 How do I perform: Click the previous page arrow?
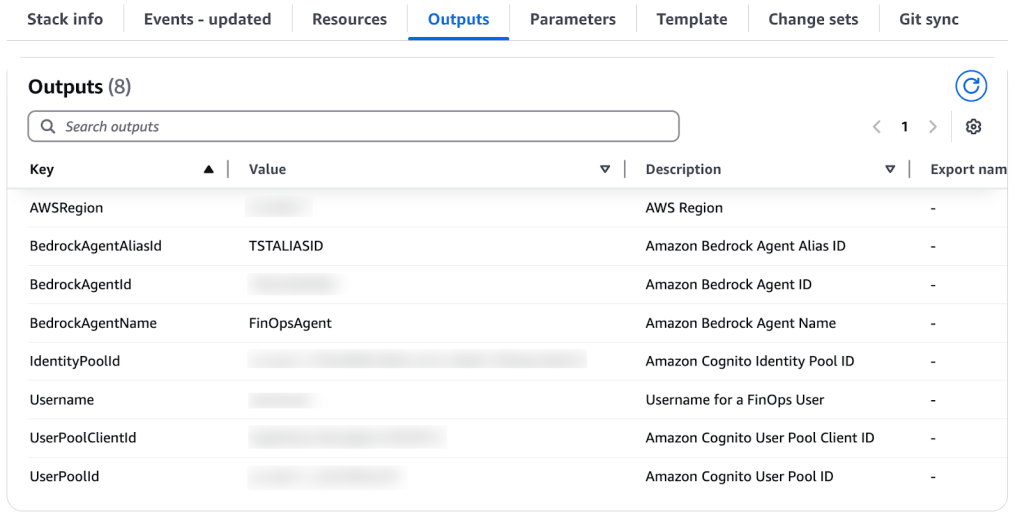coord(877,127)
